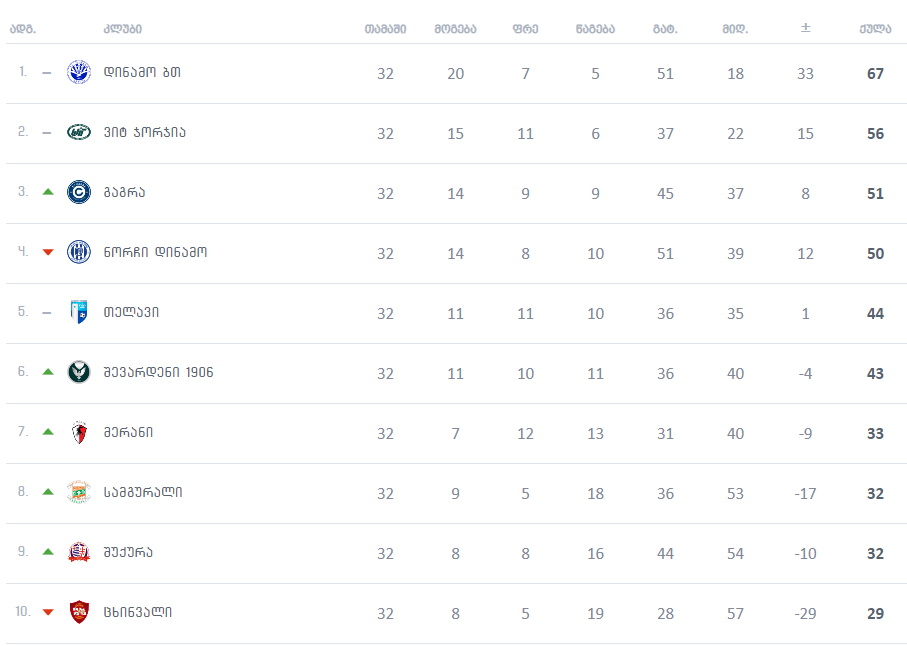Click the red down arrow beside ნორჩი დინამო
This screenshot has width=907, height=646.
(47, 252)
